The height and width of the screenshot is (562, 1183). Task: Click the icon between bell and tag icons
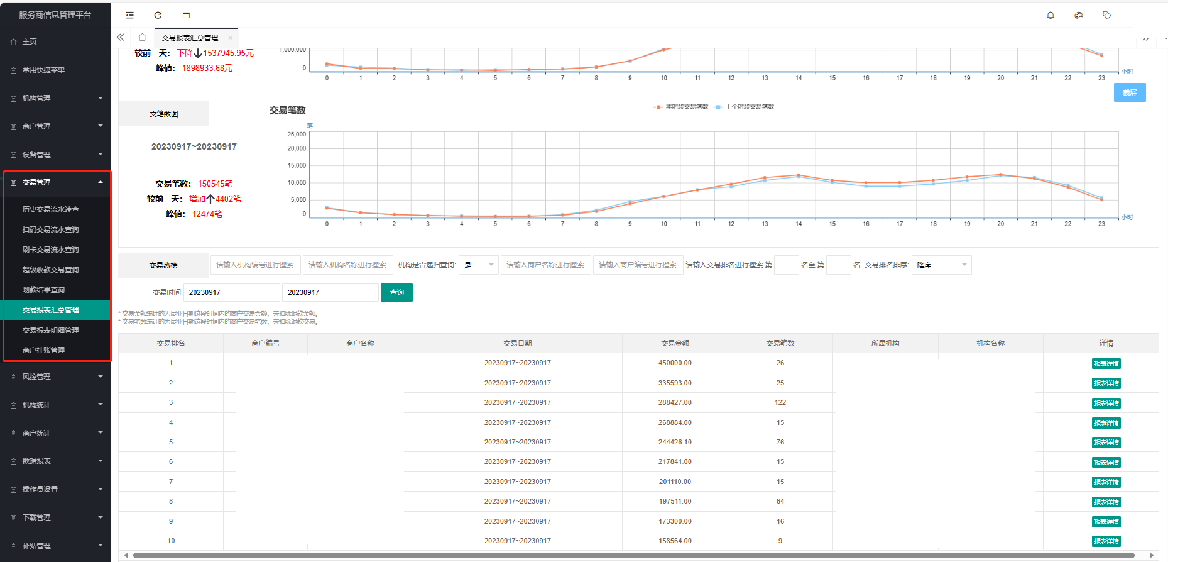(x=1078, y=16)
